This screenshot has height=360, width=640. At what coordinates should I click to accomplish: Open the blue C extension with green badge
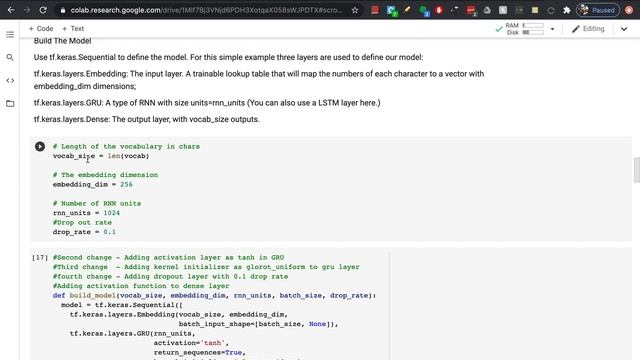pyautogui.click(x=392, y=11)
